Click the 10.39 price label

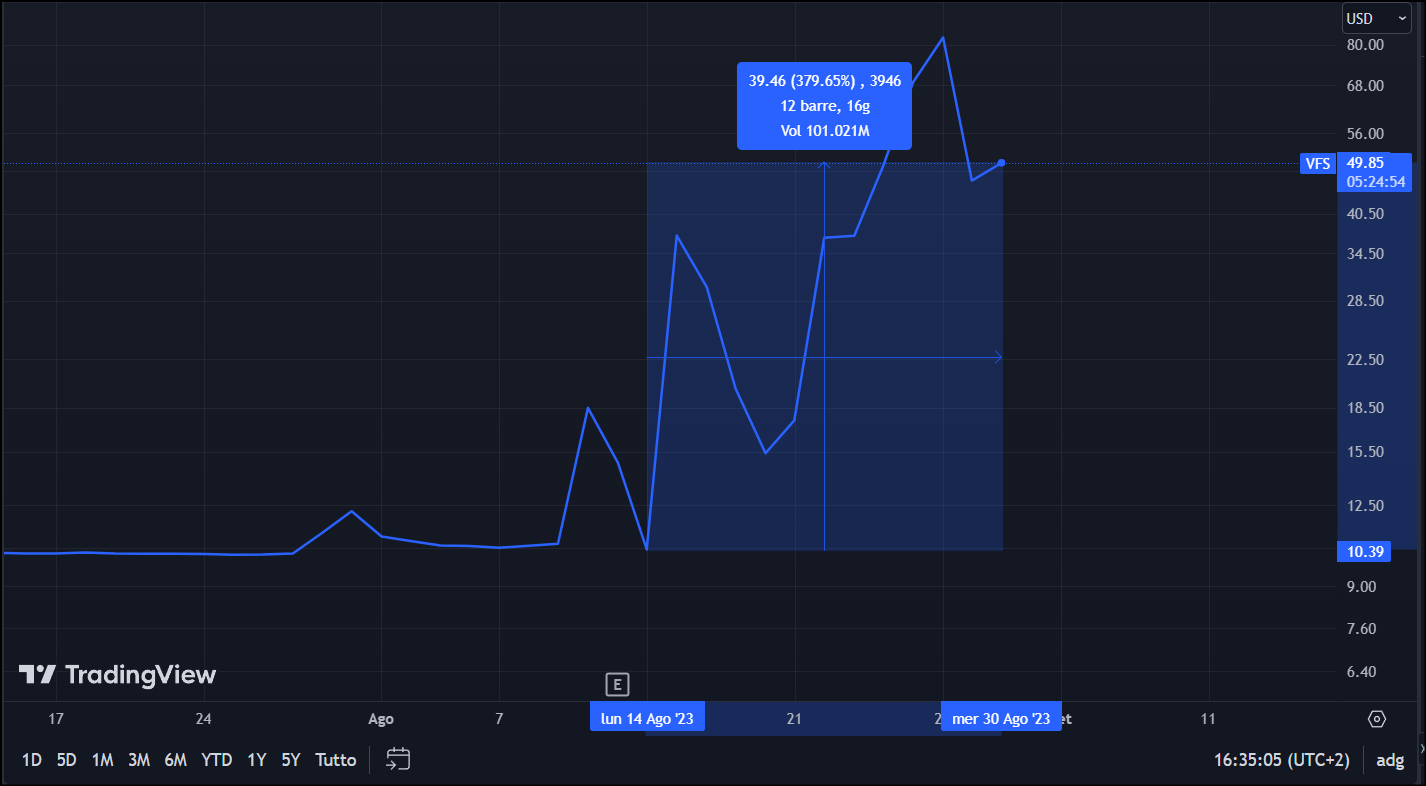[1364, 552]
